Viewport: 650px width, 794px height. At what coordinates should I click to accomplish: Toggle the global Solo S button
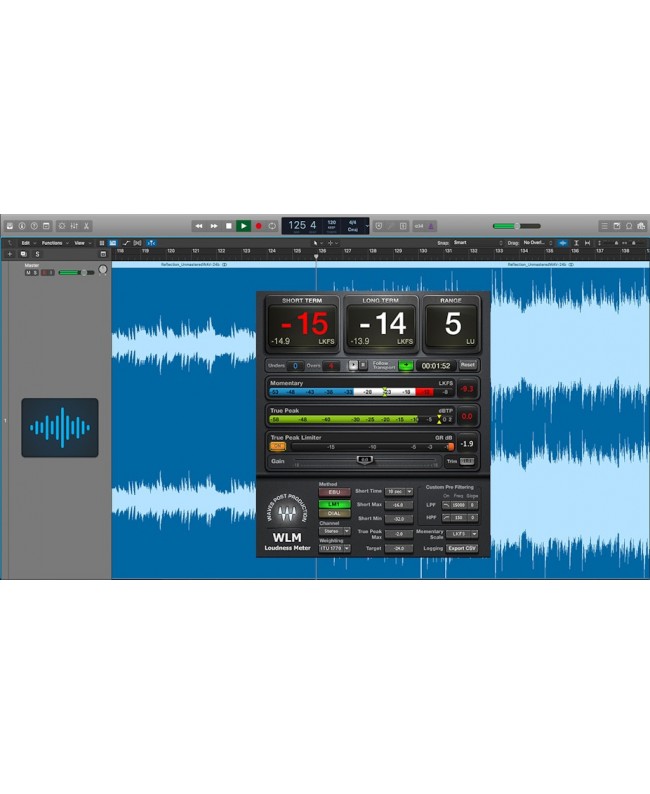37,254
